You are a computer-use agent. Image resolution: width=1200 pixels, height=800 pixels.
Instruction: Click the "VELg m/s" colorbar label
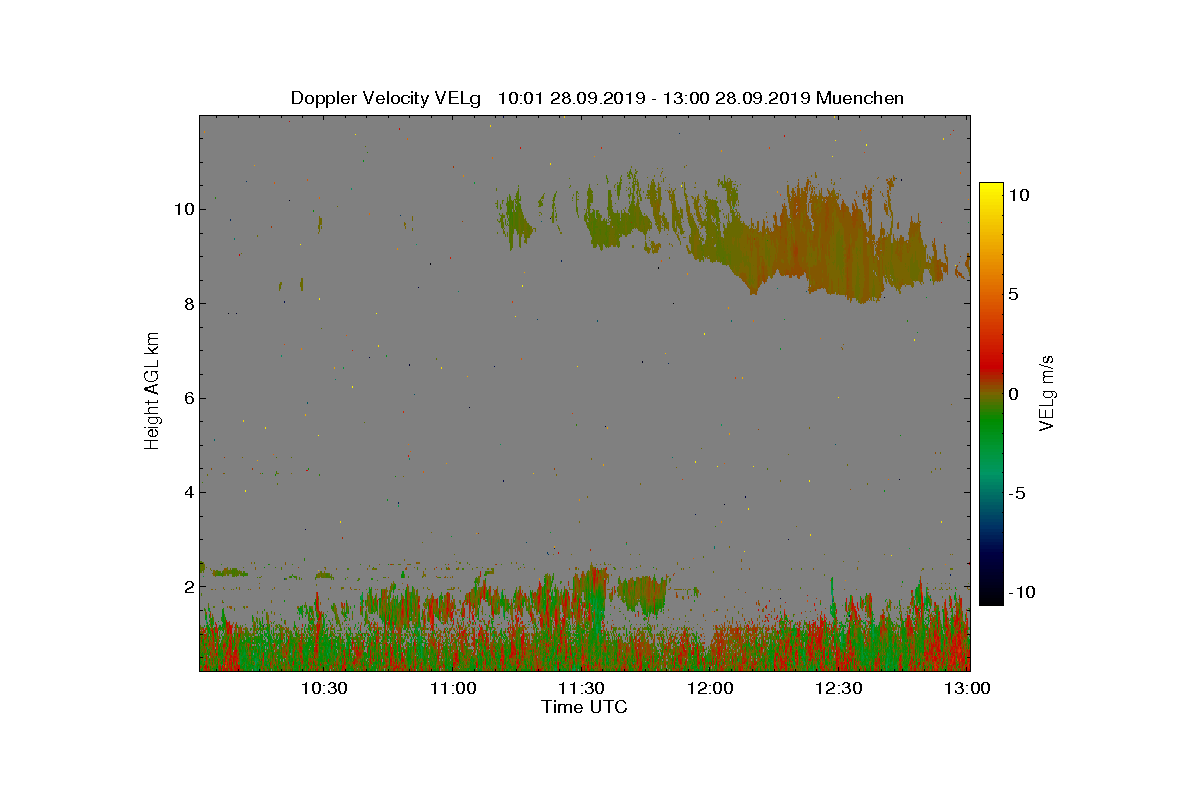click(x=1047, y=392)
